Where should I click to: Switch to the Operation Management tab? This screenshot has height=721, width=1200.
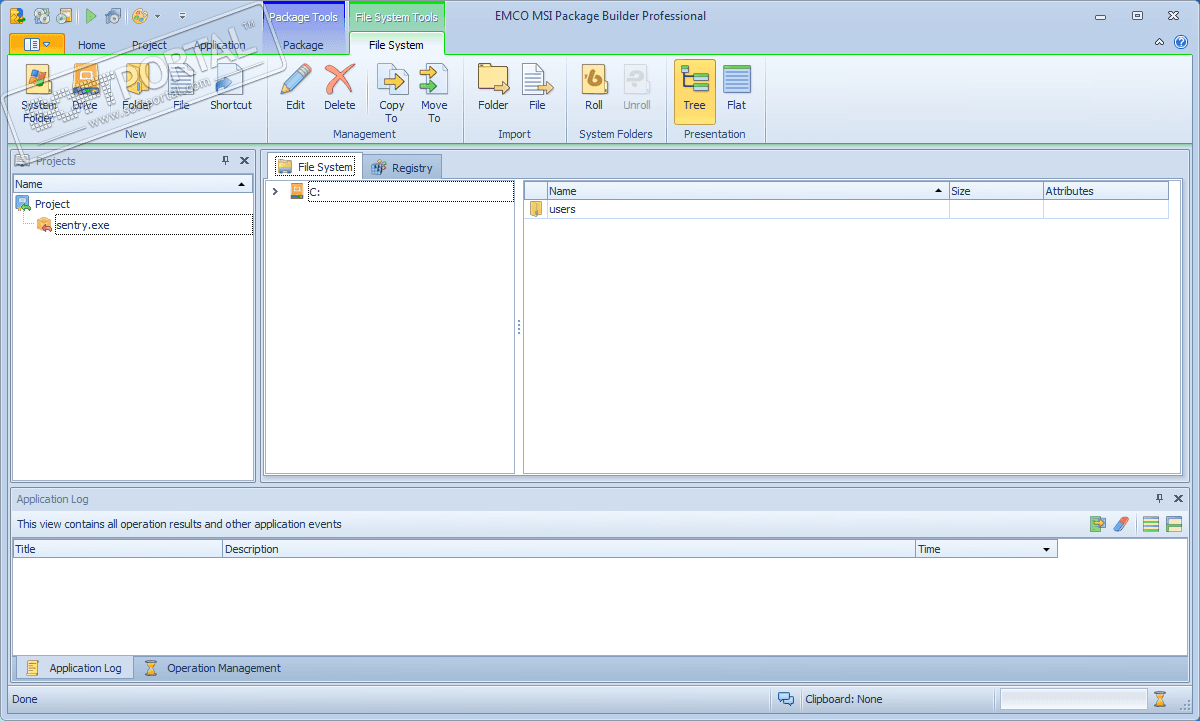[212, 668]
